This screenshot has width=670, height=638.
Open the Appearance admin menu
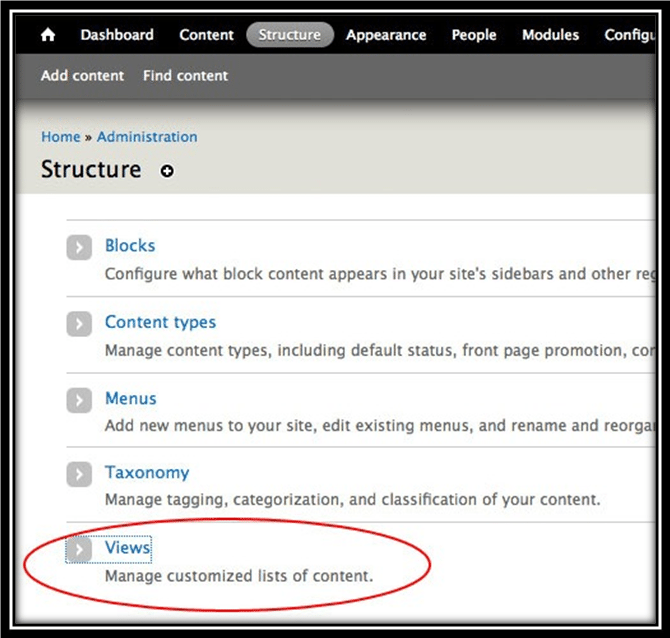tap(386, 35)
